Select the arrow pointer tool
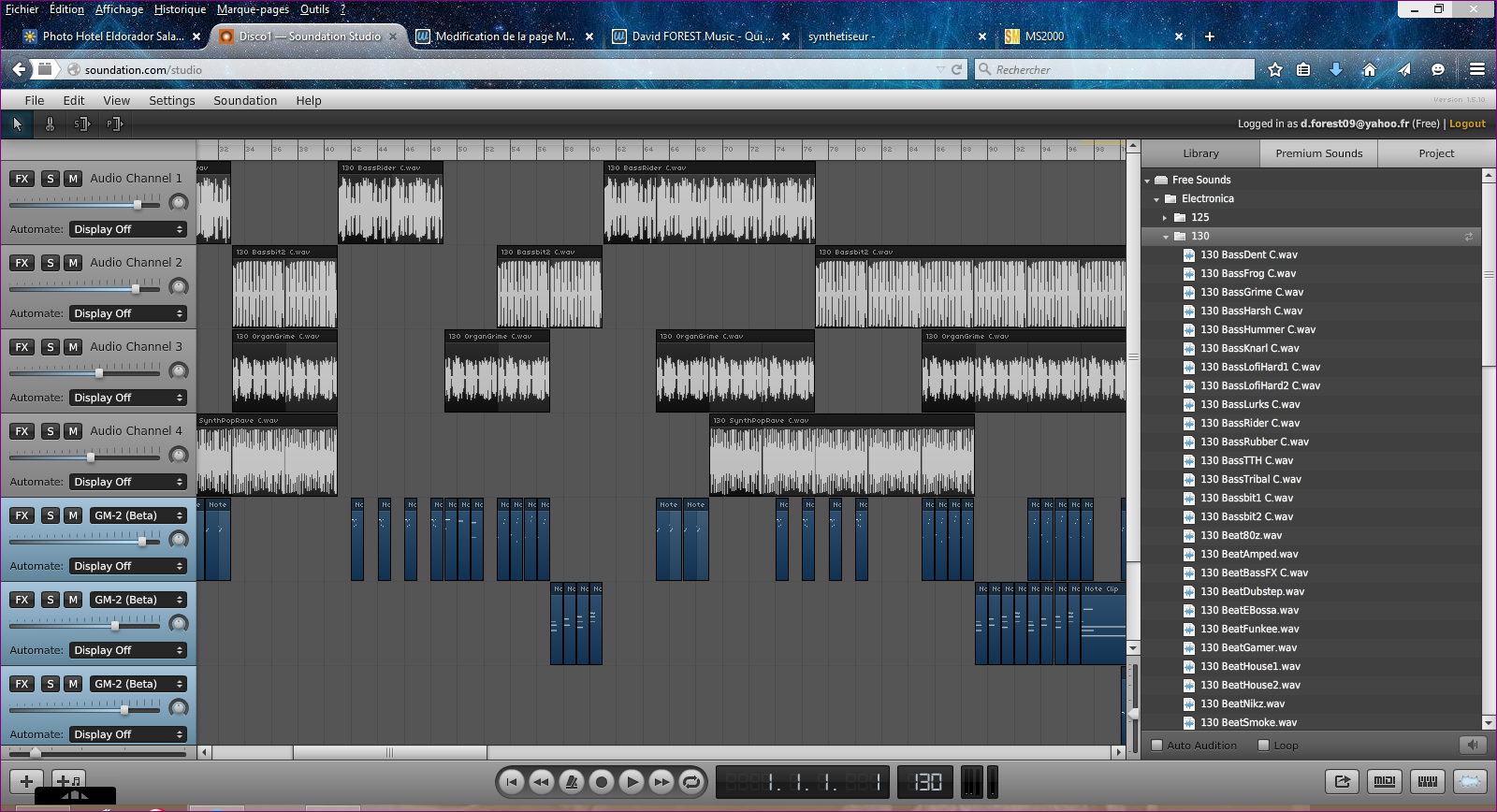 (x=17, y=123)
